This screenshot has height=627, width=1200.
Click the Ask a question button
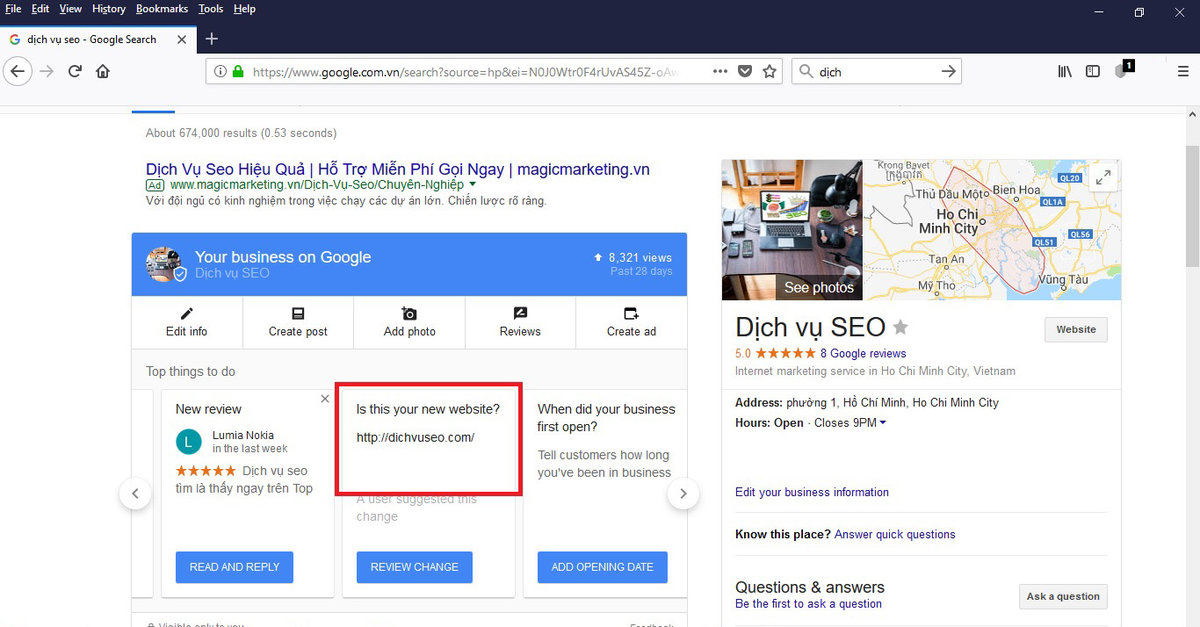click(1063, 596)
